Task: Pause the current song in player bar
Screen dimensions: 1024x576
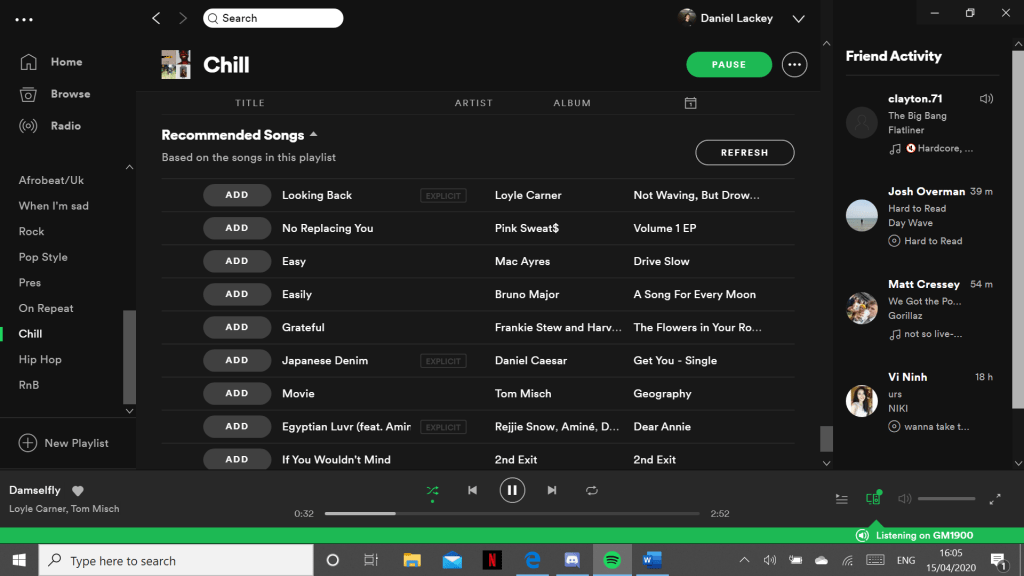Action: [x=512, y=490]
